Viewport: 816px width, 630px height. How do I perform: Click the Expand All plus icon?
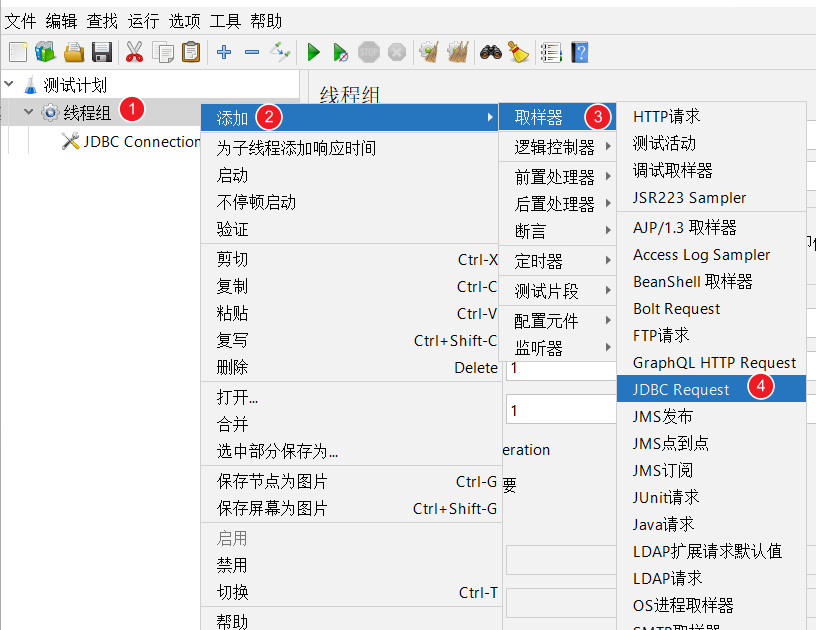click(x=224, y=52)
